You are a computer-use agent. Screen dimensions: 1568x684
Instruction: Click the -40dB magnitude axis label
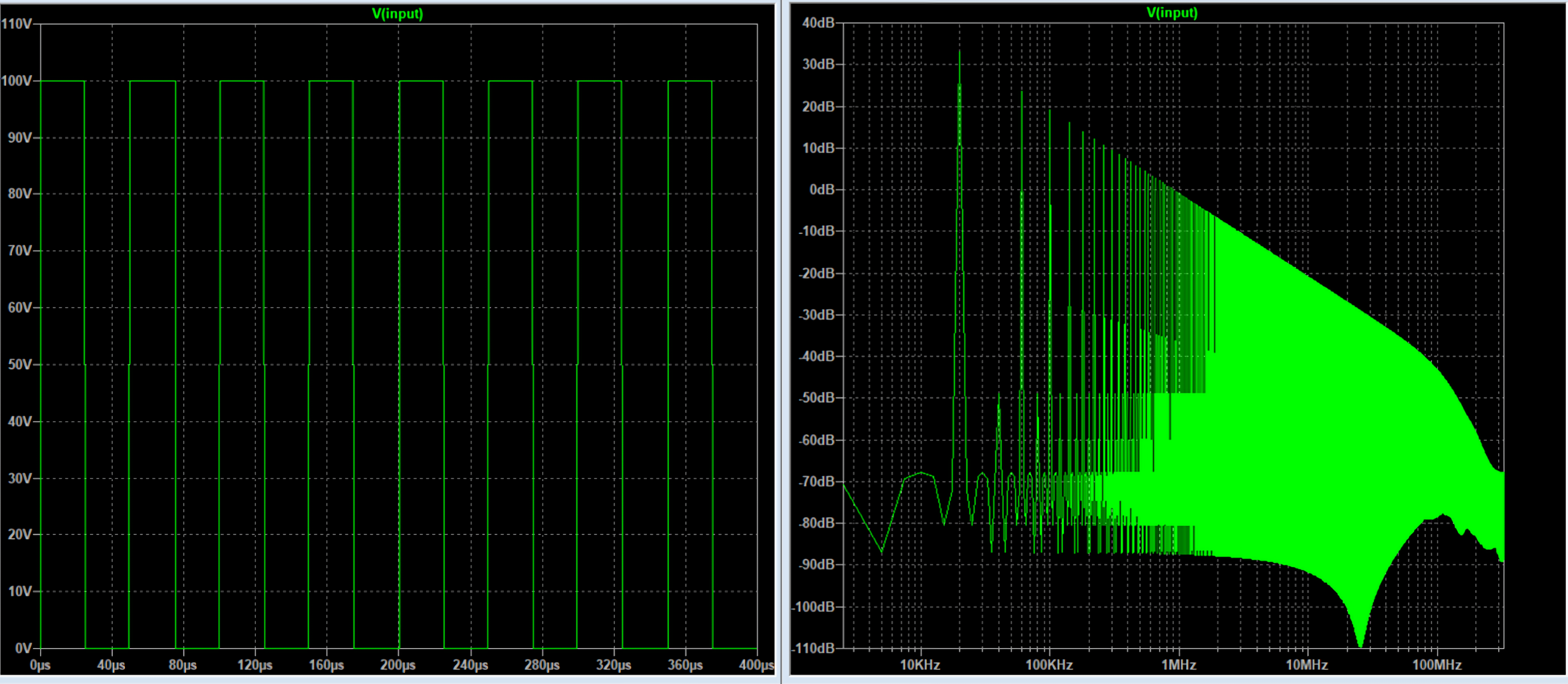tap(816, 356)
